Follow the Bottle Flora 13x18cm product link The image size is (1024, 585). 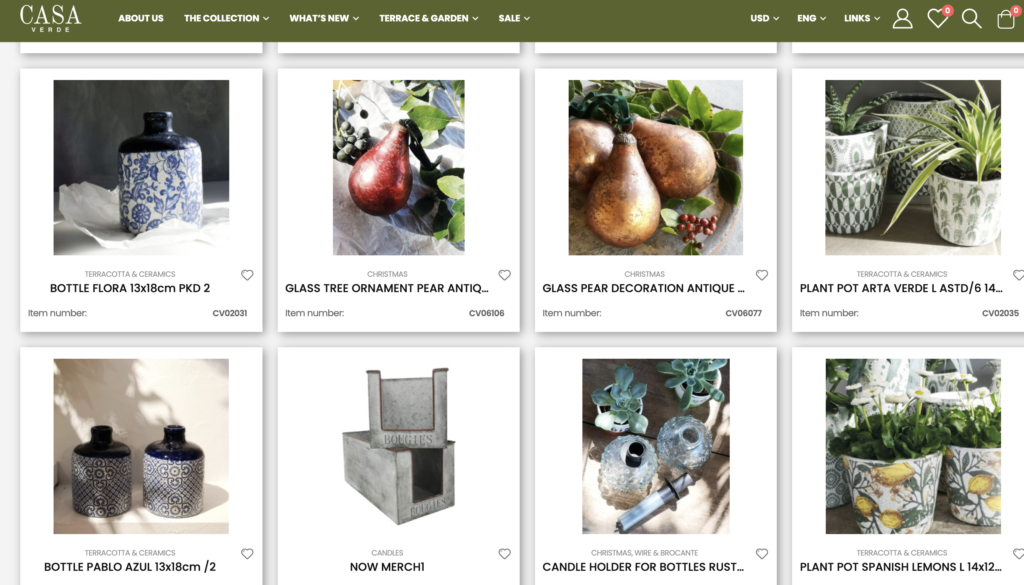pos(130,288)
